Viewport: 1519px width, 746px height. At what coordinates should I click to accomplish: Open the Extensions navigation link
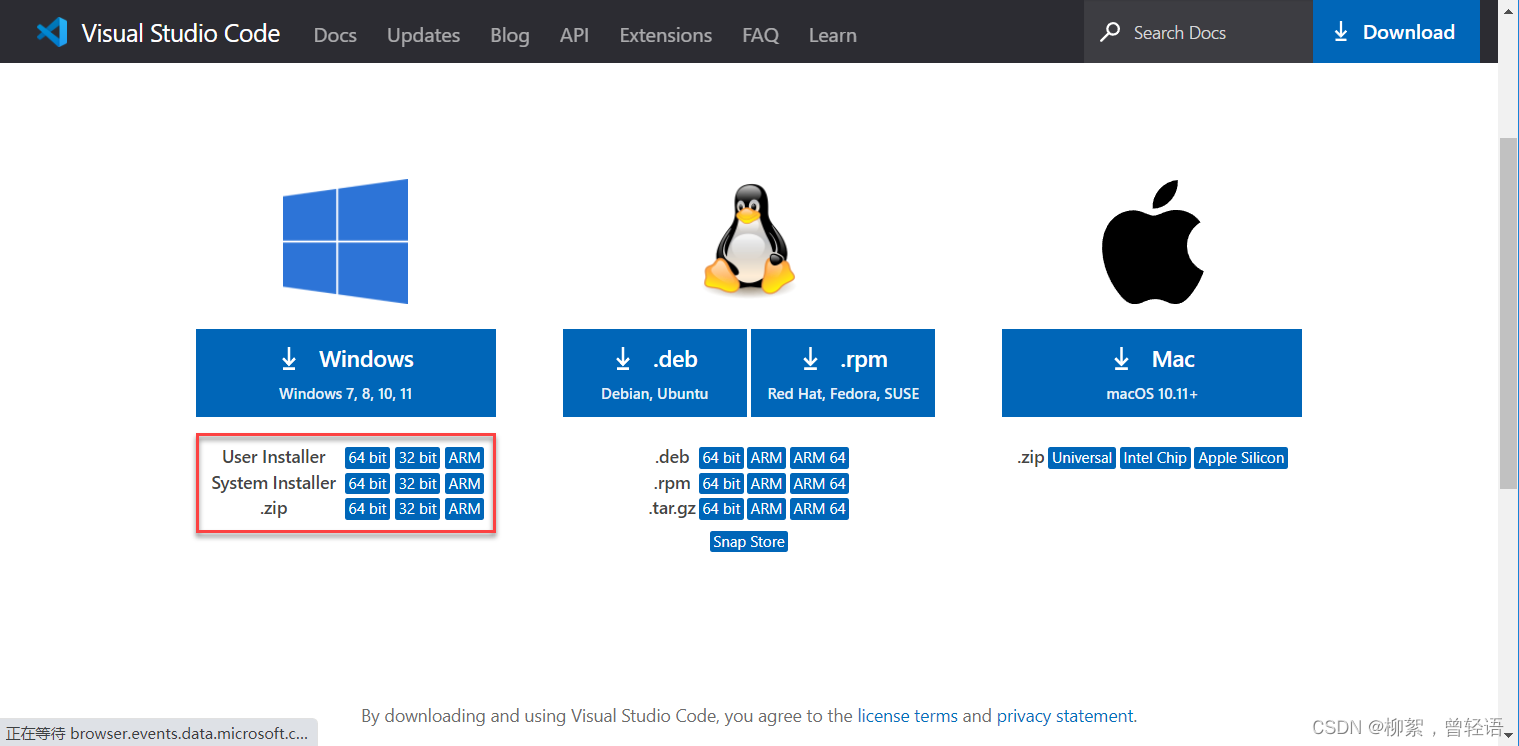click(x=666, y=35)
